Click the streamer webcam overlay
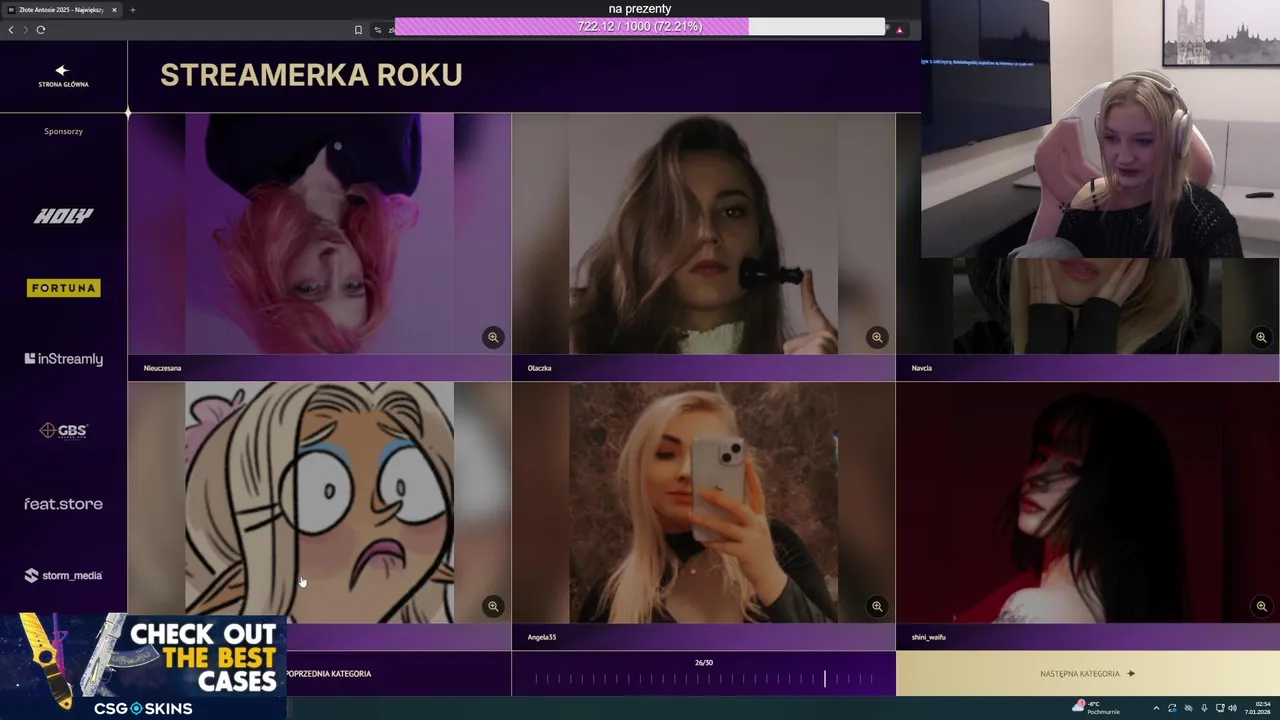1280x720 pixels. pos(1100,129)
